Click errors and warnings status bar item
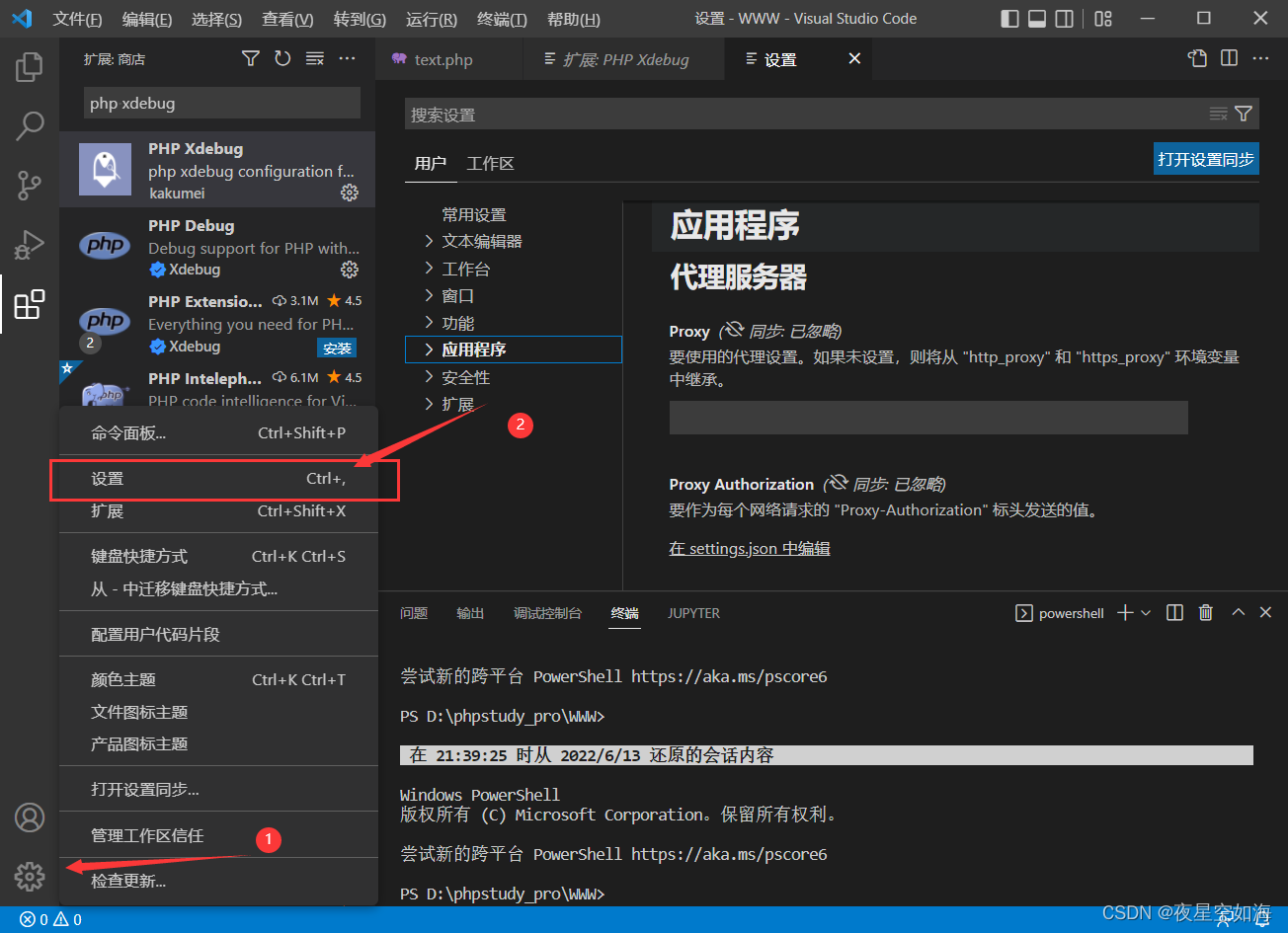 click(x=50, y=919)
